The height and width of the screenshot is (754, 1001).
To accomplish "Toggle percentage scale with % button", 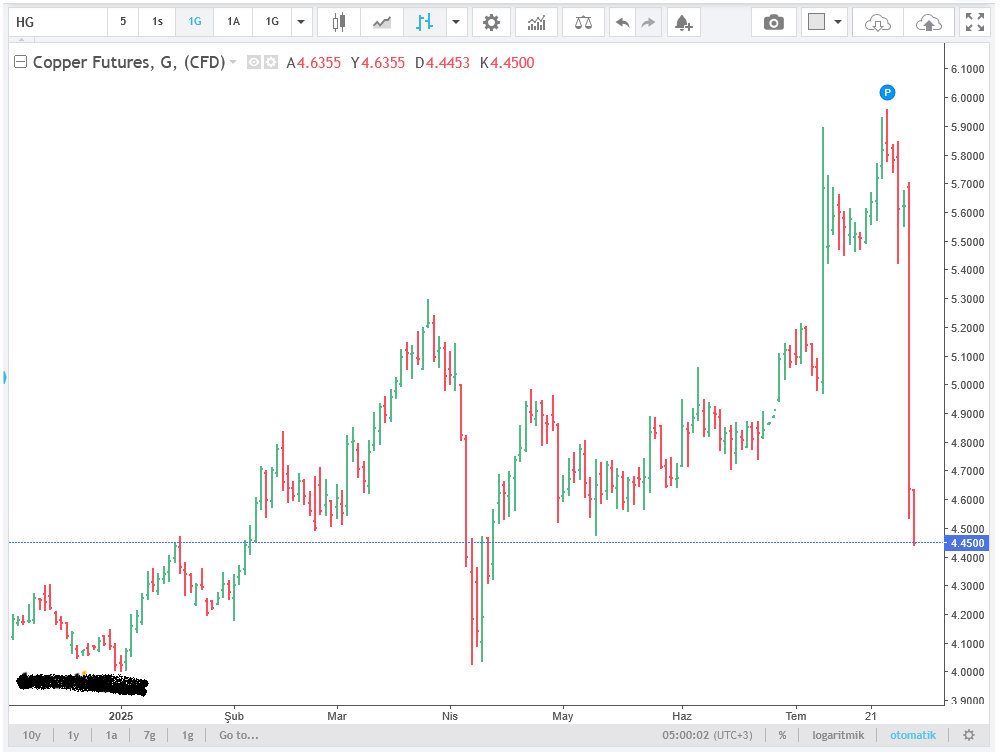I will point(782,735).
